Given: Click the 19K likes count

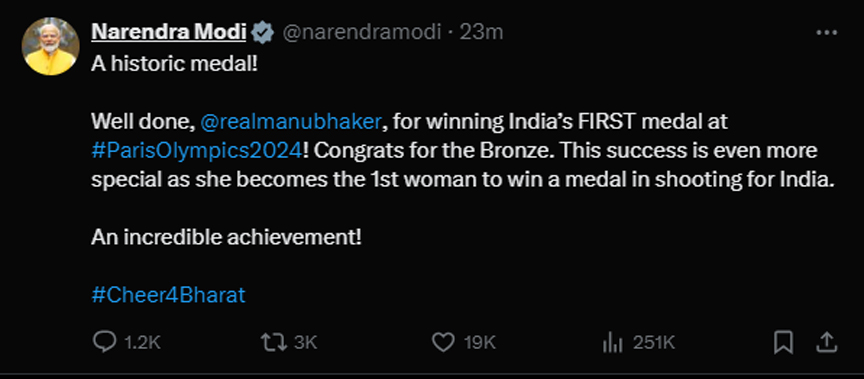Looking at the screenshot, I should (479, 343).
